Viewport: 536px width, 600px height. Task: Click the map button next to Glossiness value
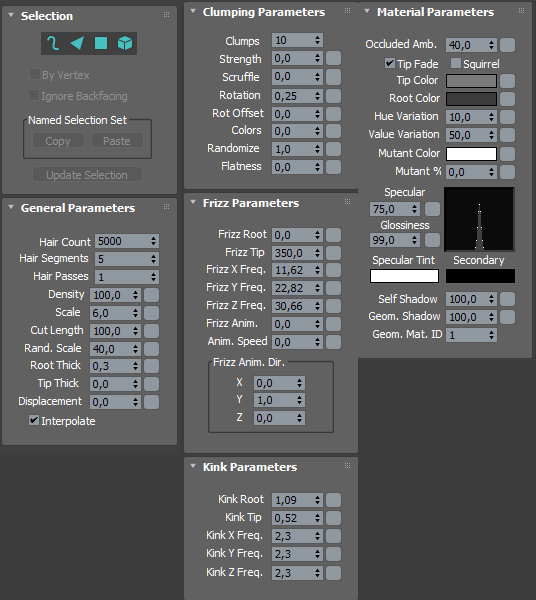[432, 240]
